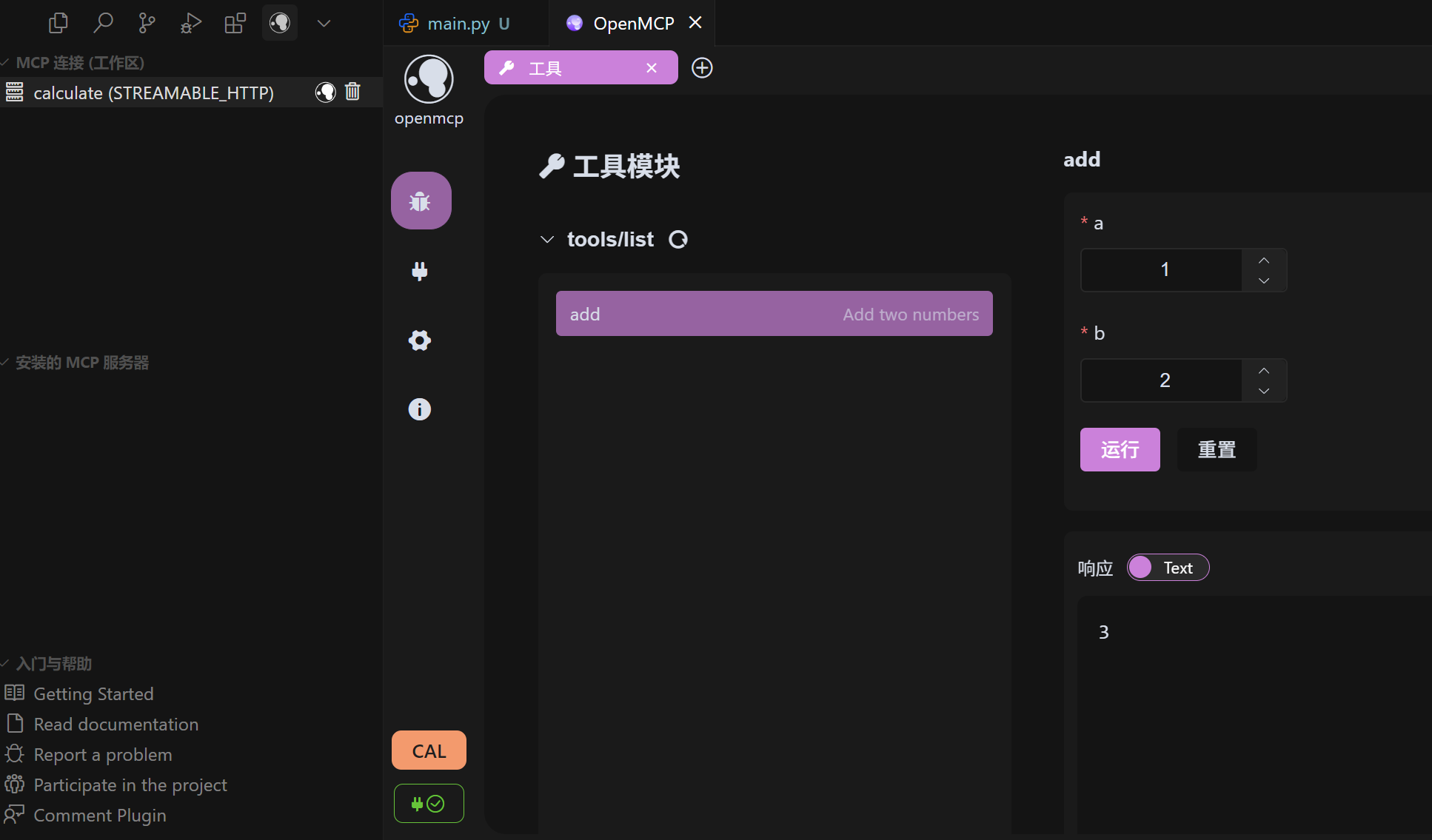Open the Explorer files icon

(x=58, y=23)
